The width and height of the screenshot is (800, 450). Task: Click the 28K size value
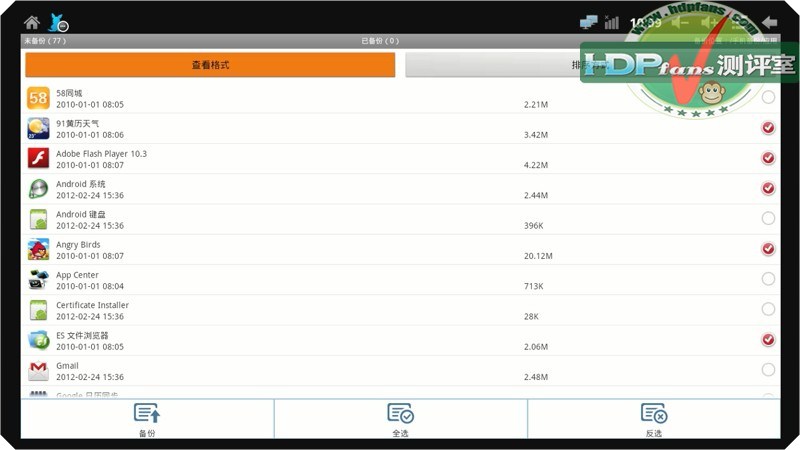(531, 316)
